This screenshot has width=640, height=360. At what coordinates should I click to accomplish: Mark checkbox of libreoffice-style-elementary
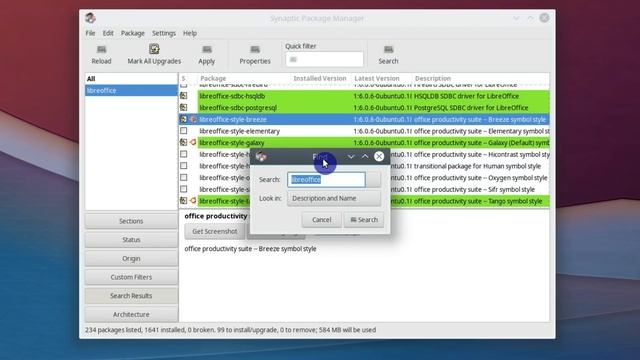click(184, 131)
